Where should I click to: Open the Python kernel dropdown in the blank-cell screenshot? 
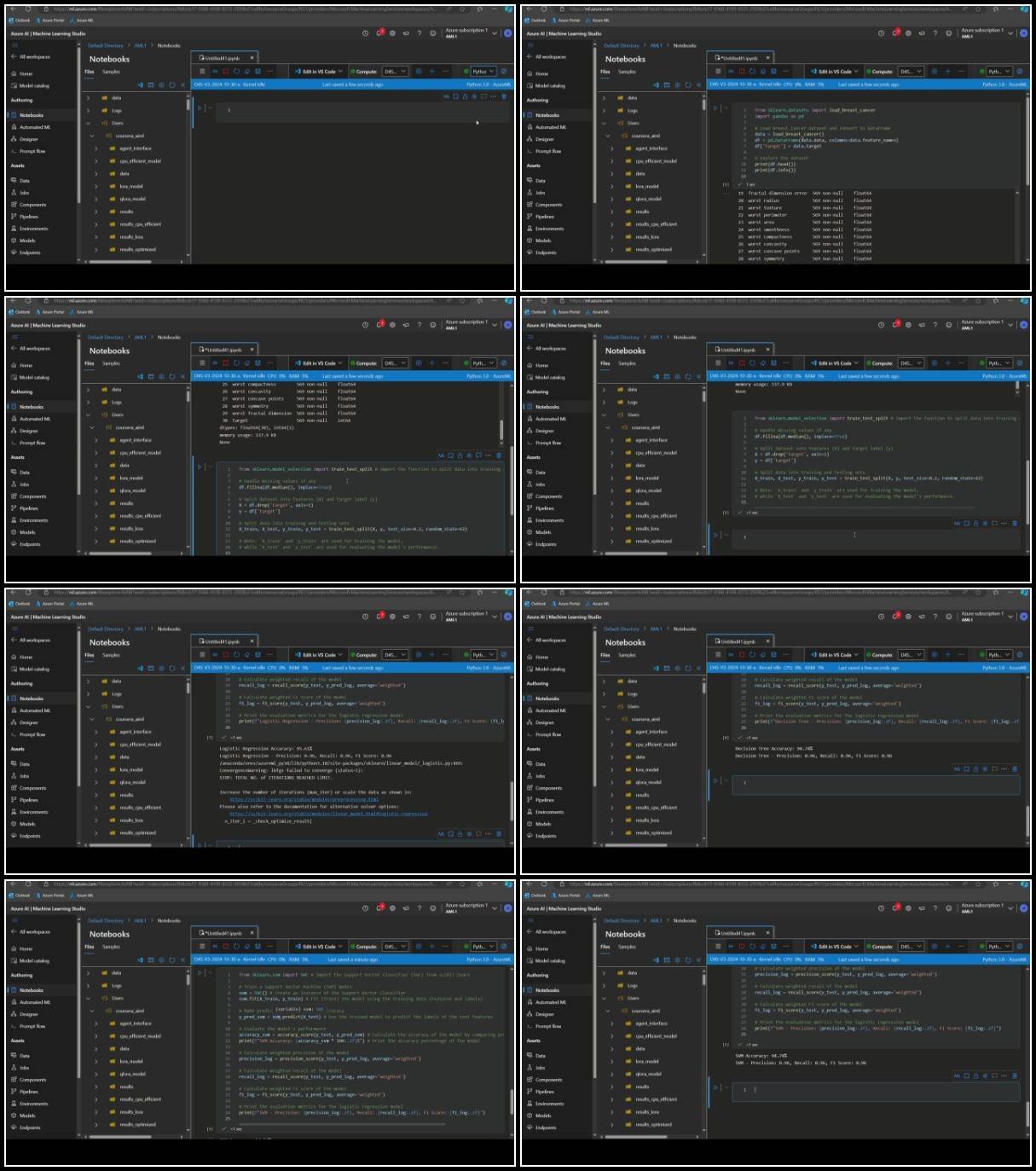click(x=483, y=72)
